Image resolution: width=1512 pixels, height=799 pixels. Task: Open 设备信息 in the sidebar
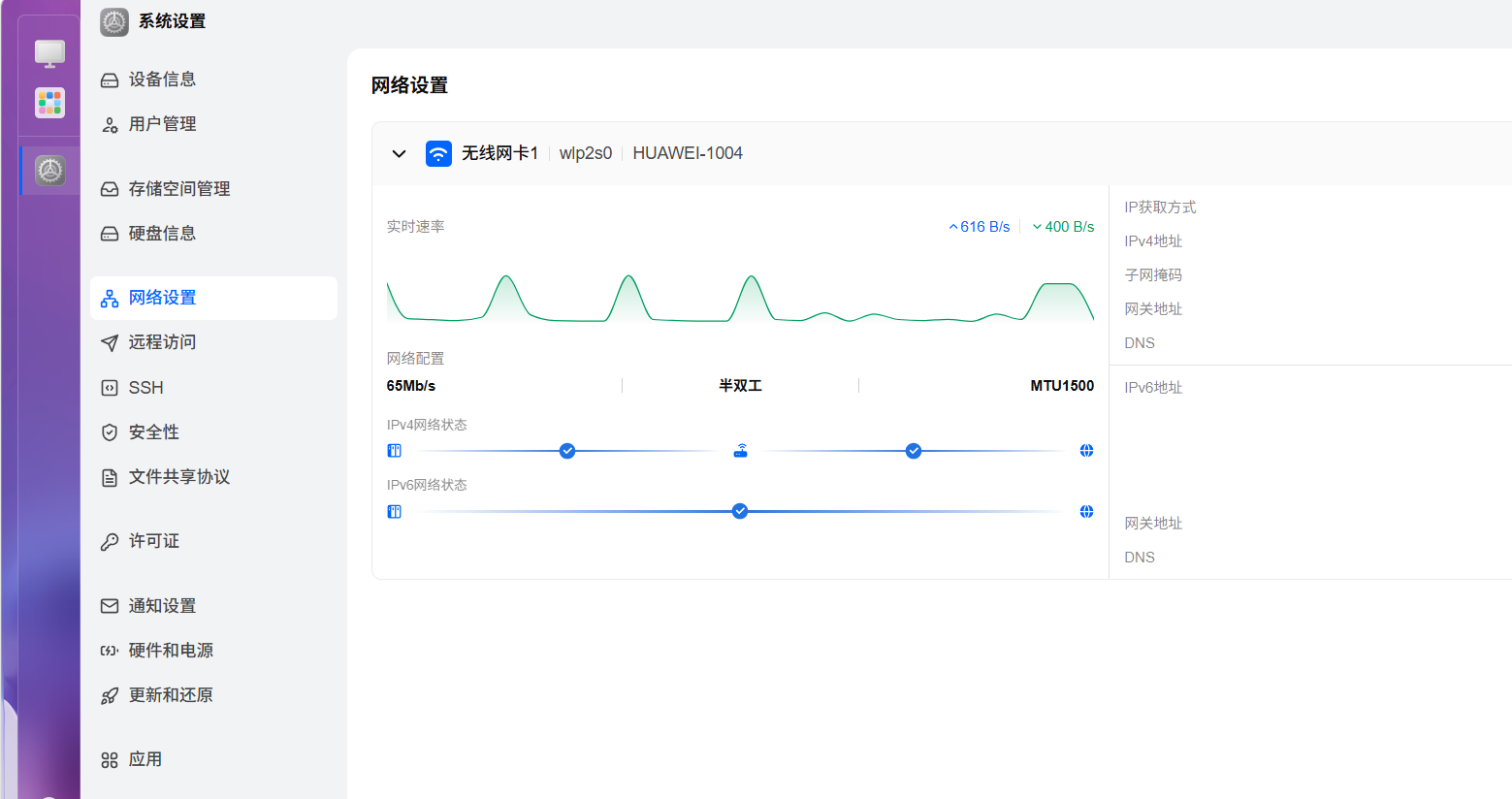coord(162,80)
